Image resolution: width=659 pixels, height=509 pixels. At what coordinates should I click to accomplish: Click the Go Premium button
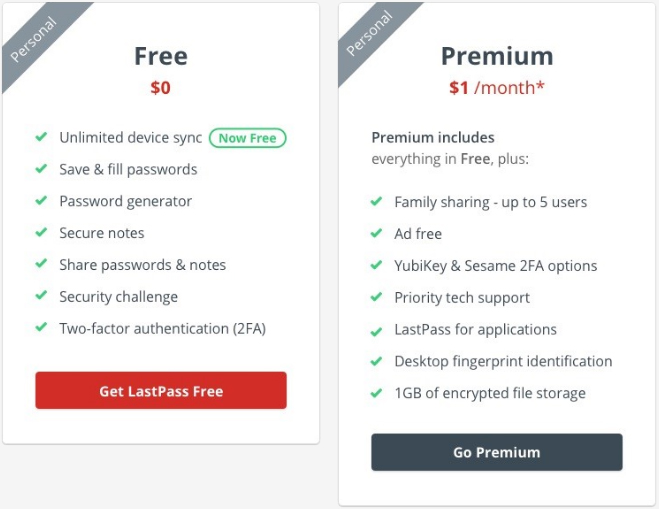497,452
